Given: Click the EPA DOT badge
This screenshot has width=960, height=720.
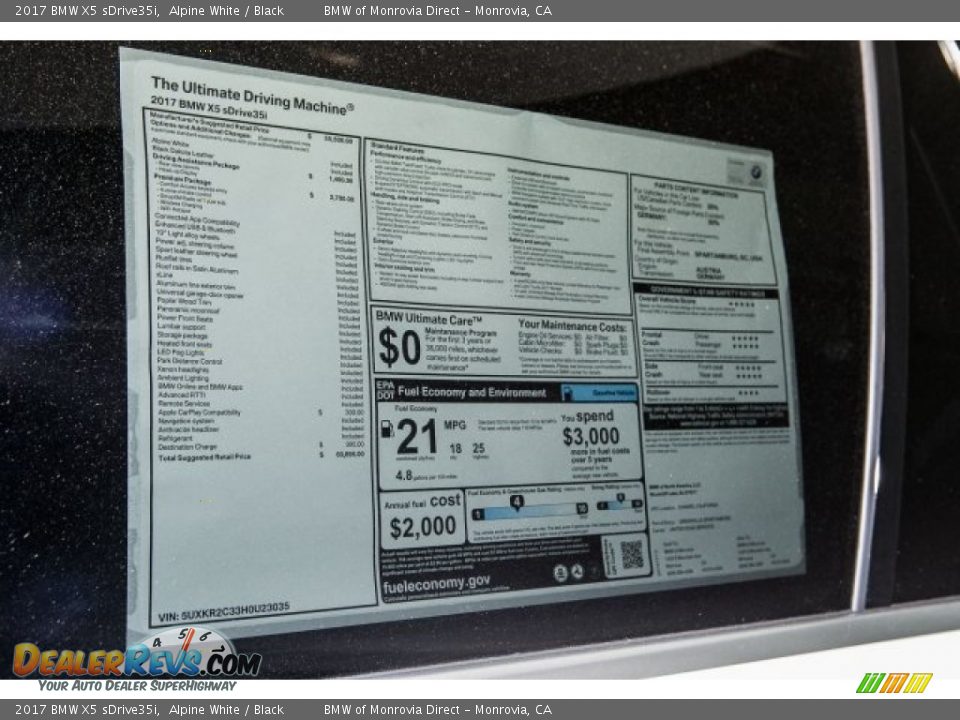Looking at the screenshot, I should tap(385, 389).
